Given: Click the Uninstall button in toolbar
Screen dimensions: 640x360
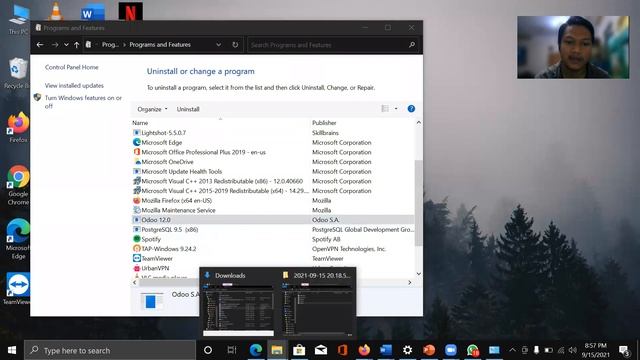Looking at the screenshot, I should tap(188, 109).
